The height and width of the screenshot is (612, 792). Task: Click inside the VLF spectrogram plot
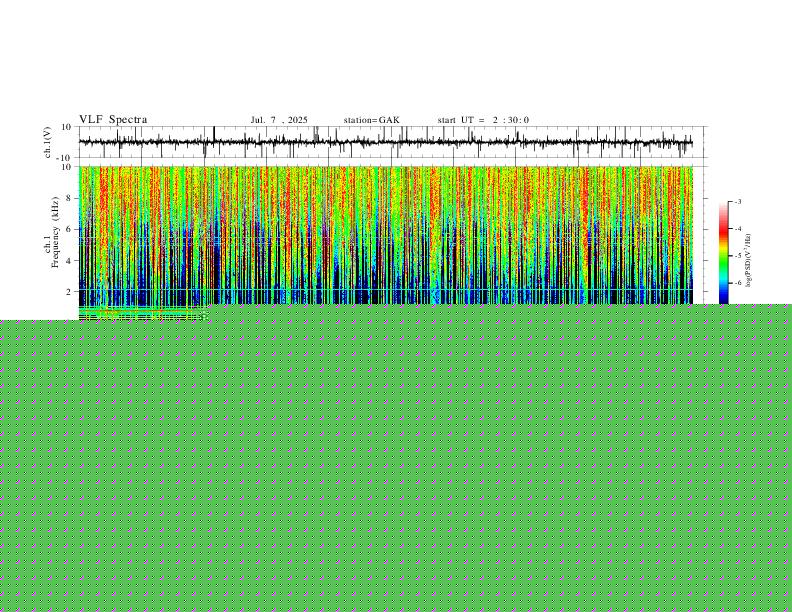pos(385,235)
